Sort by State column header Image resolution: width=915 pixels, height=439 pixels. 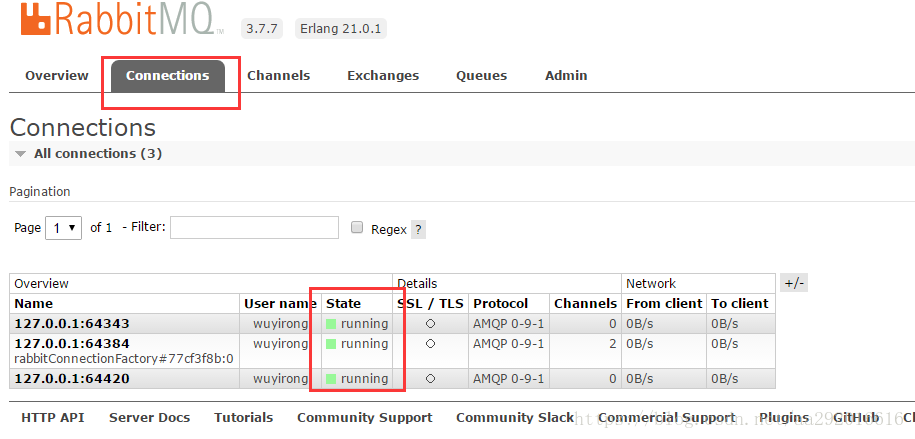click(344, 304)
